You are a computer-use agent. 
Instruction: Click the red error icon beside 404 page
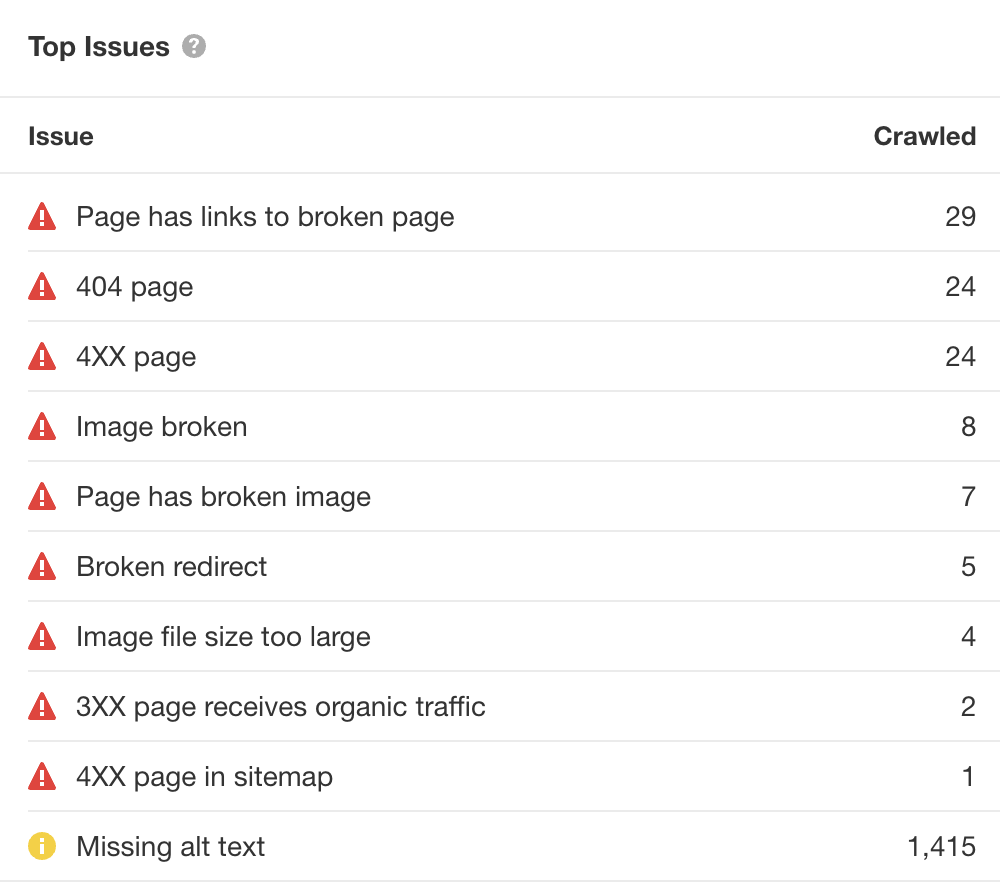coord(42,287)
